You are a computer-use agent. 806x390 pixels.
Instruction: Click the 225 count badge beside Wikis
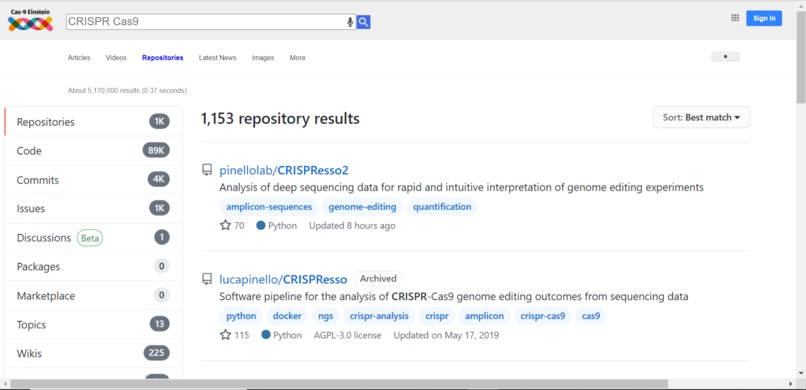click(156, 353)
